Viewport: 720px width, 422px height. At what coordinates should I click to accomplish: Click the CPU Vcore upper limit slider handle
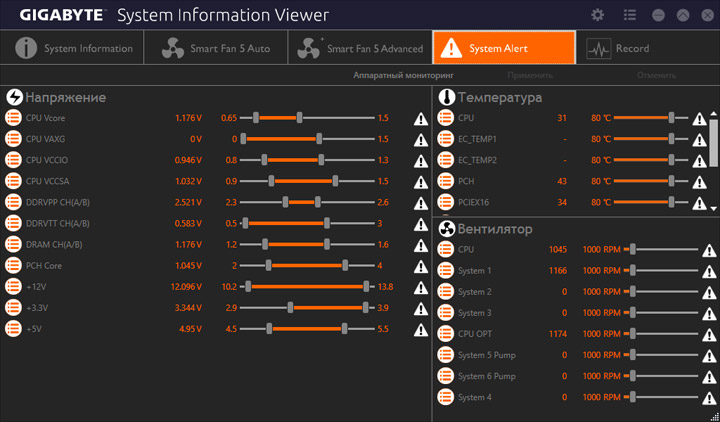(x=299, y=118)
